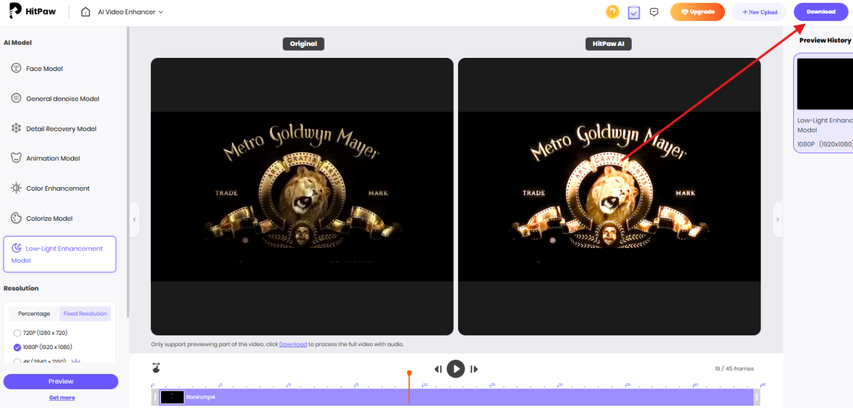Click the purple Download button
Viewport: 853px width, 408px height.
(821, 12)
